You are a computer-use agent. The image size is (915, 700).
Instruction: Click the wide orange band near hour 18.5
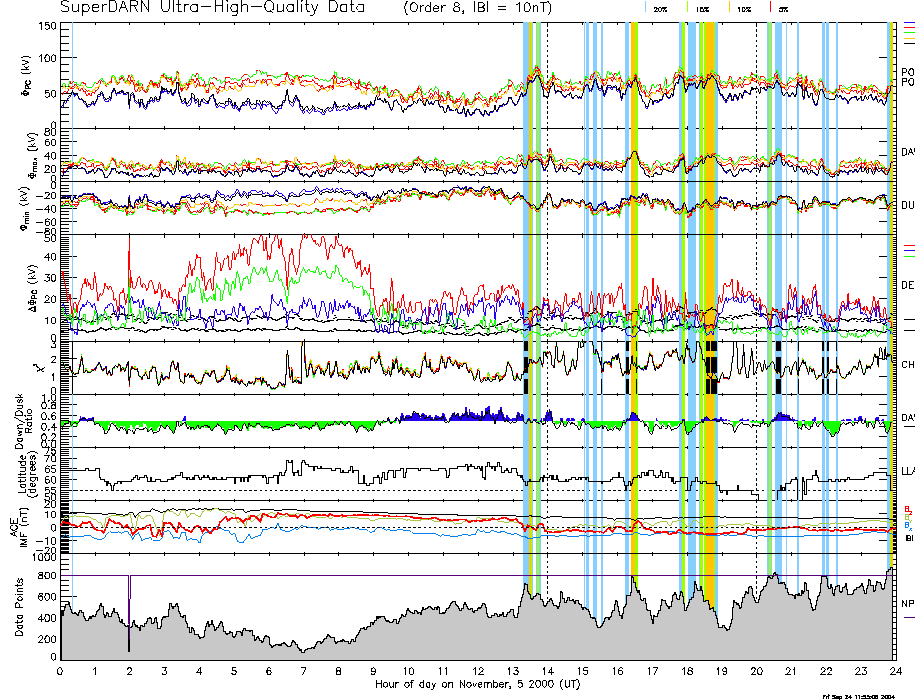(708, 300)
